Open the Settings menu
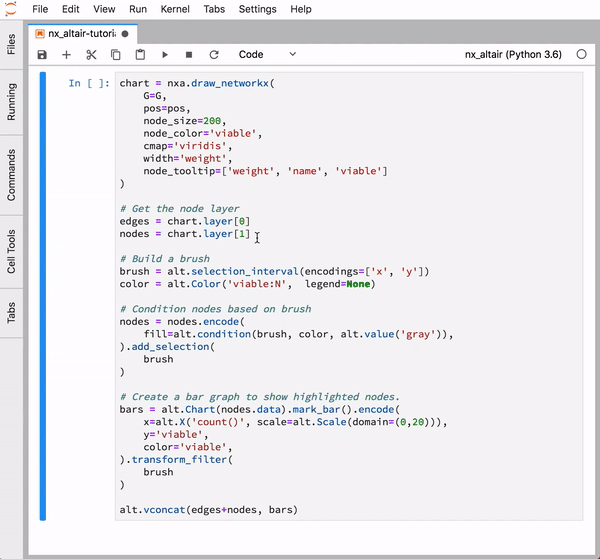 (258, 9)
